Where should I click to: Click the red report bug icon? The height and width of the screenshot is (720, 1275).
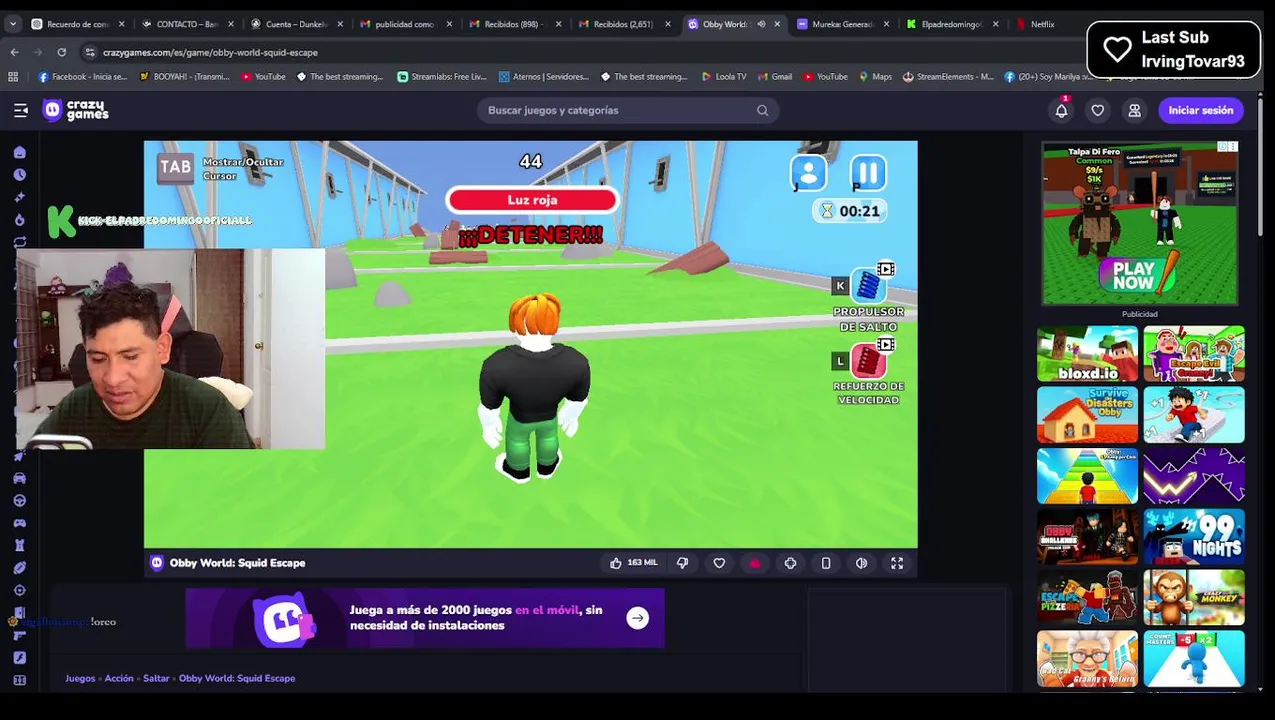click(x=754, y=563)
